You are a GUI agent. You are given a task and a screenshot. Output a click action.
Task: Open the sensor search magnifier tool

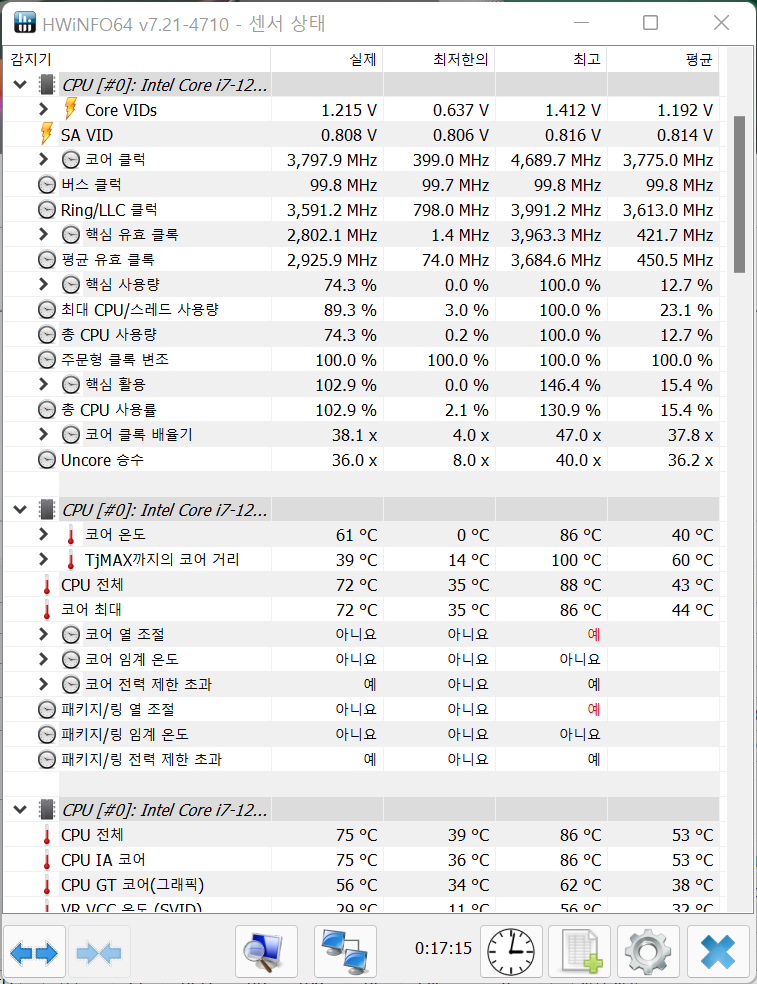(x=266, y=952)
